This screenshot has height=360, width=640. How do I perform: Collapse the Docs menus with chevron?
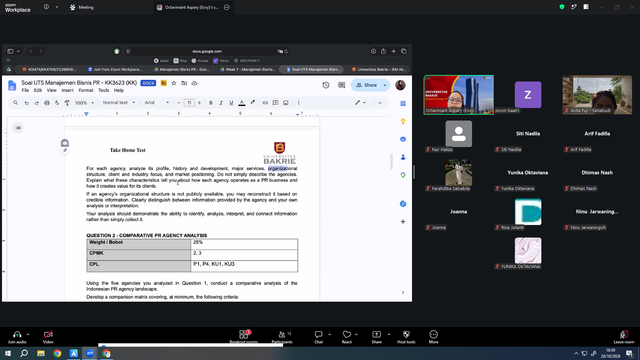380,103
